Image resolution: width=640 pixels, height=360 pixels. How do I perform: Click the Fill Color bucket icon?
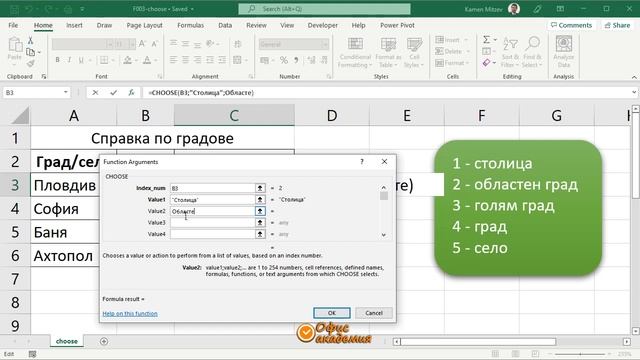click(127, 60)
